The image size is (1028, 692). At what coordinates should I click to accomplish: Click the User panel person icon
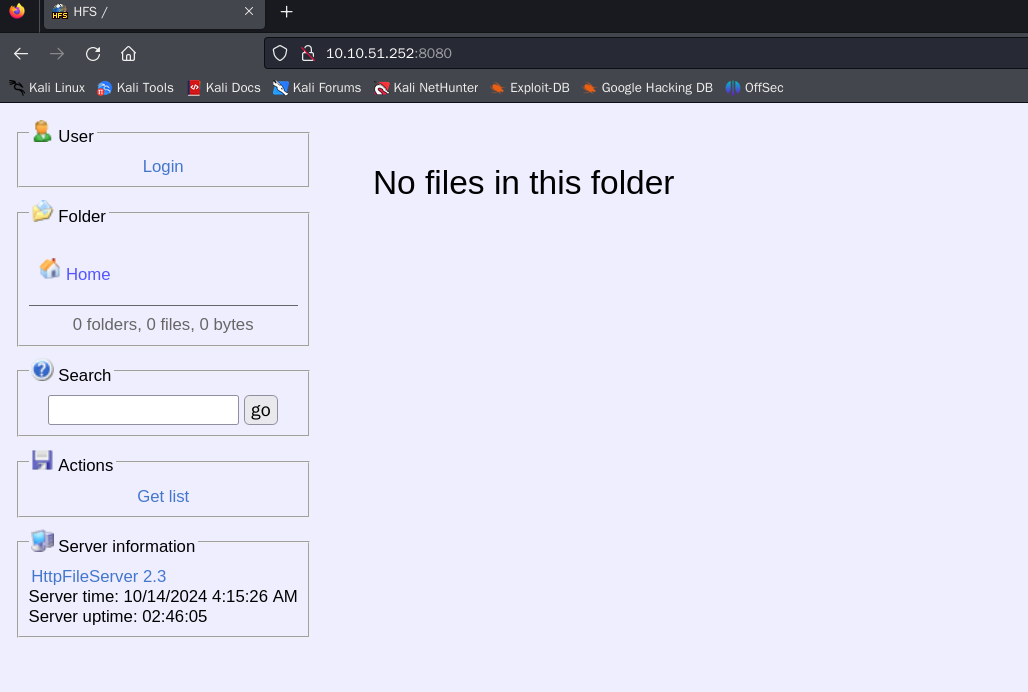tap(42, 131)
